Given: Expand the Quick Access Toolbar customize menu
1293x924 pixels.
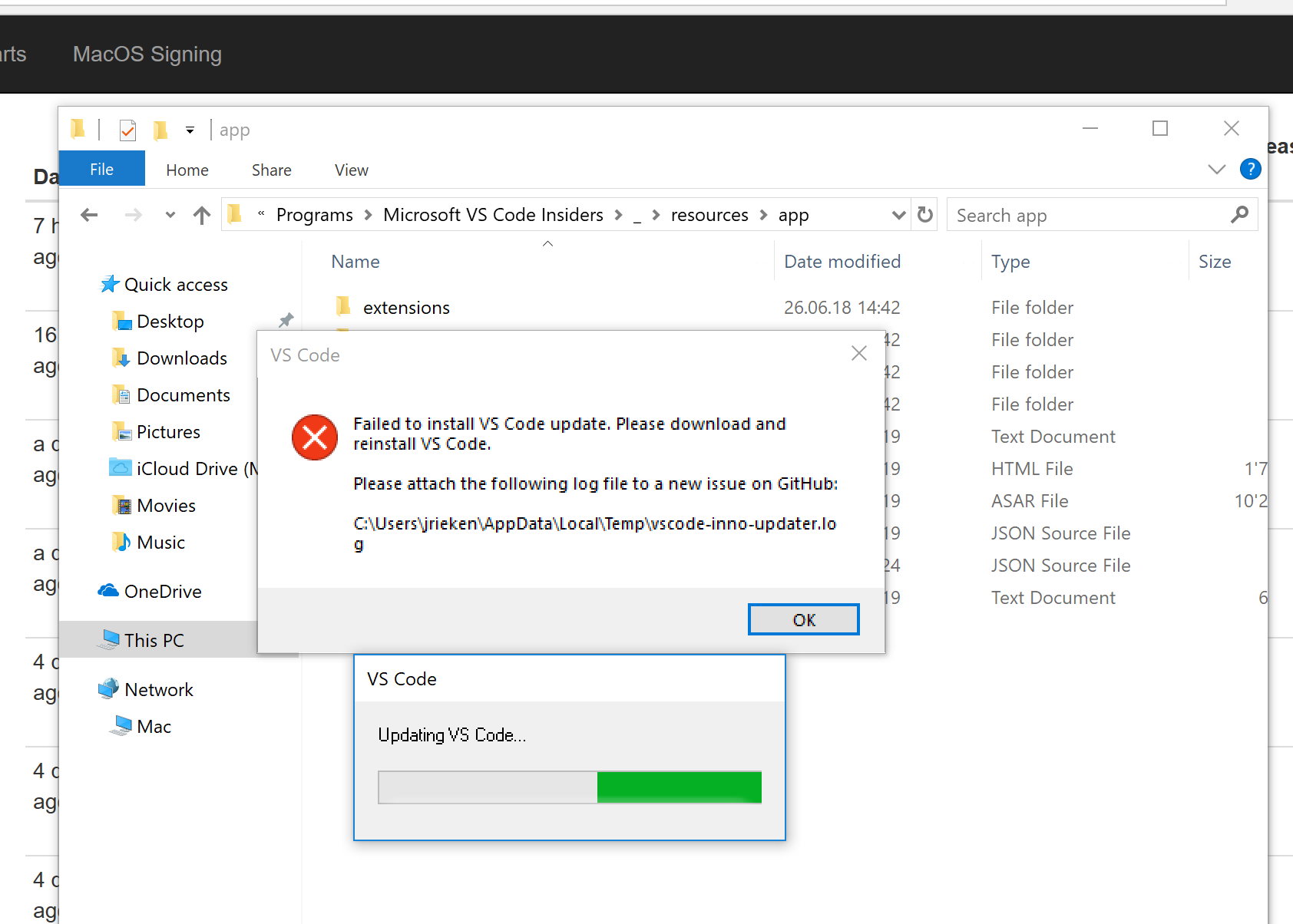Looking at the screenshot, I should point(190,129).
